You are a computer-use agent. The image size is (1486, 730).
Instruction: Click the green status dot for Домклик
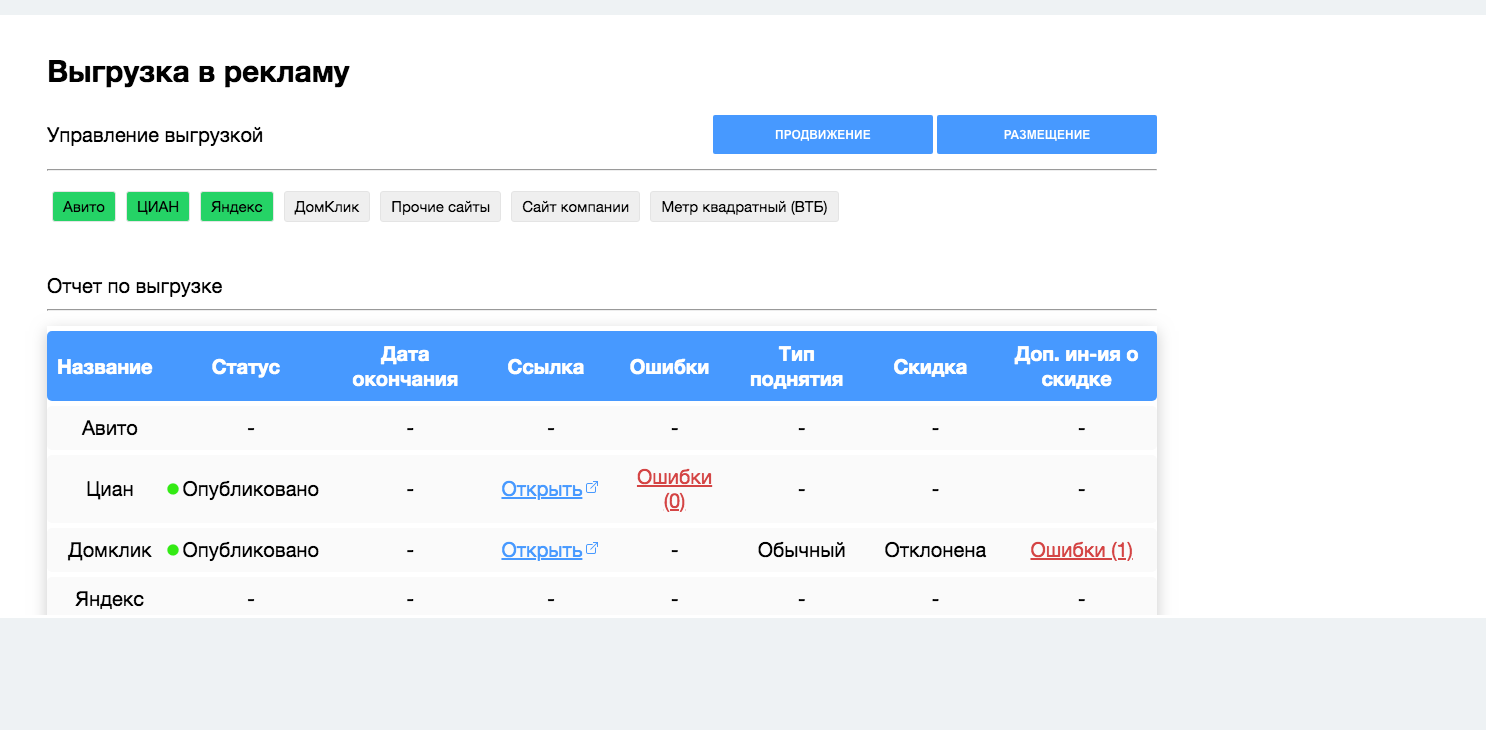click(173, 550)
